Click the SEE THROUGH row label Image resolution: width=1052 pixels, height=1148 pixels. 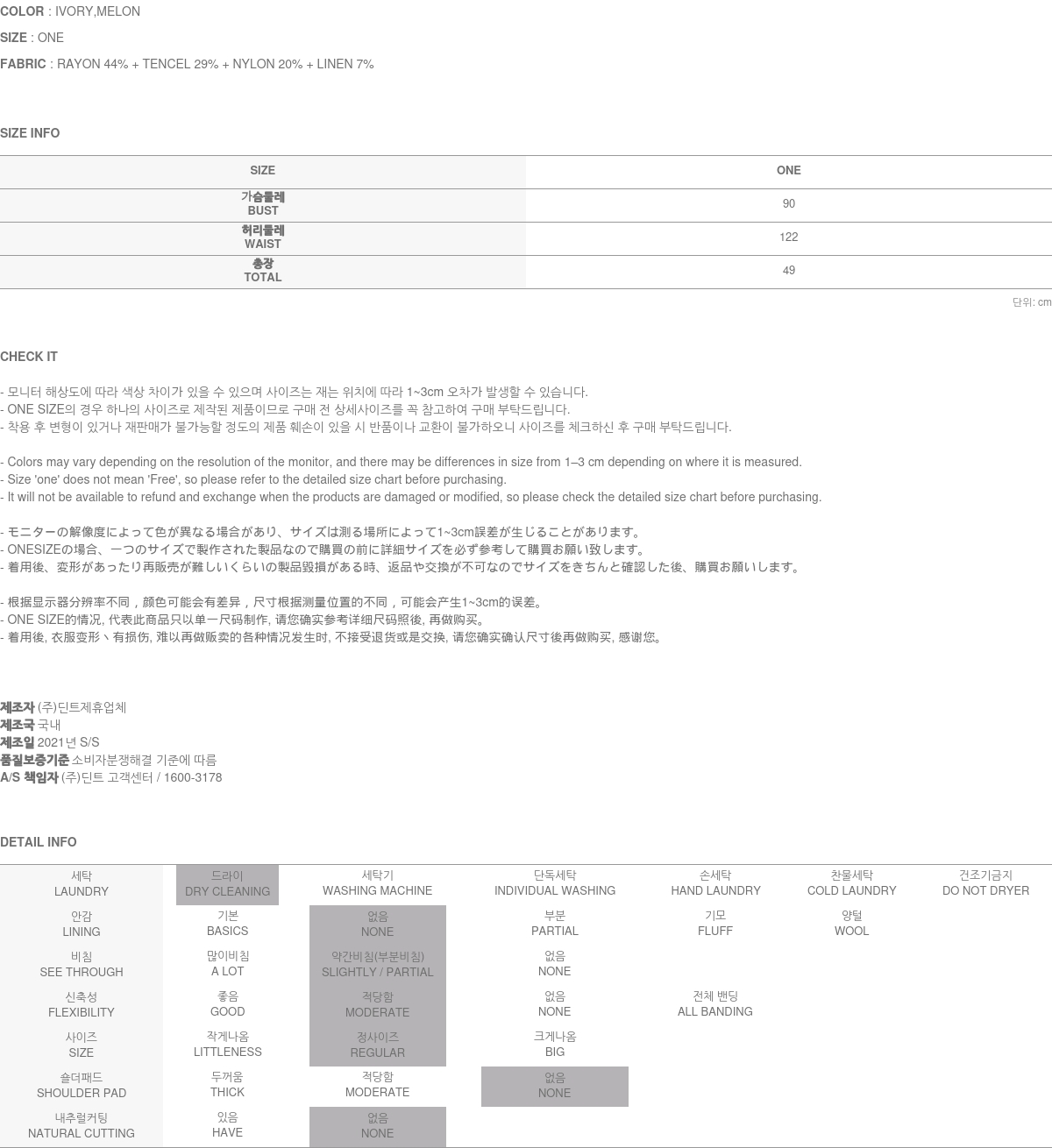(82, 965)
